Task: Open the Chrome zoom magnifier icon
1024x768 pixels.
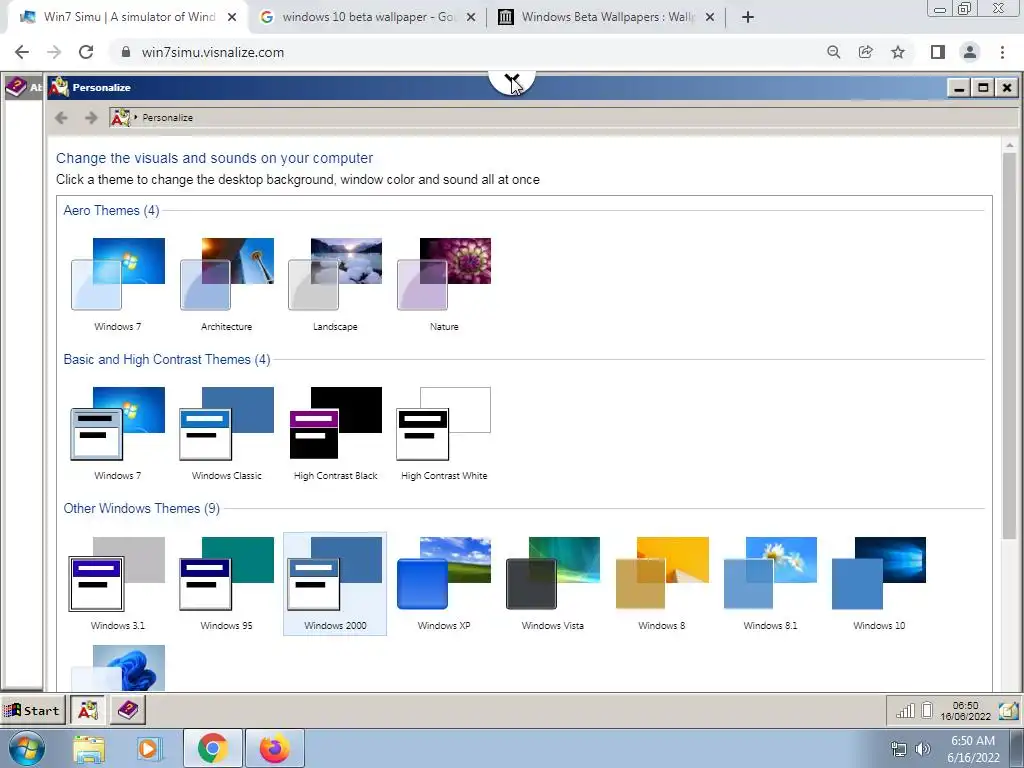Action: click(833, 52)
